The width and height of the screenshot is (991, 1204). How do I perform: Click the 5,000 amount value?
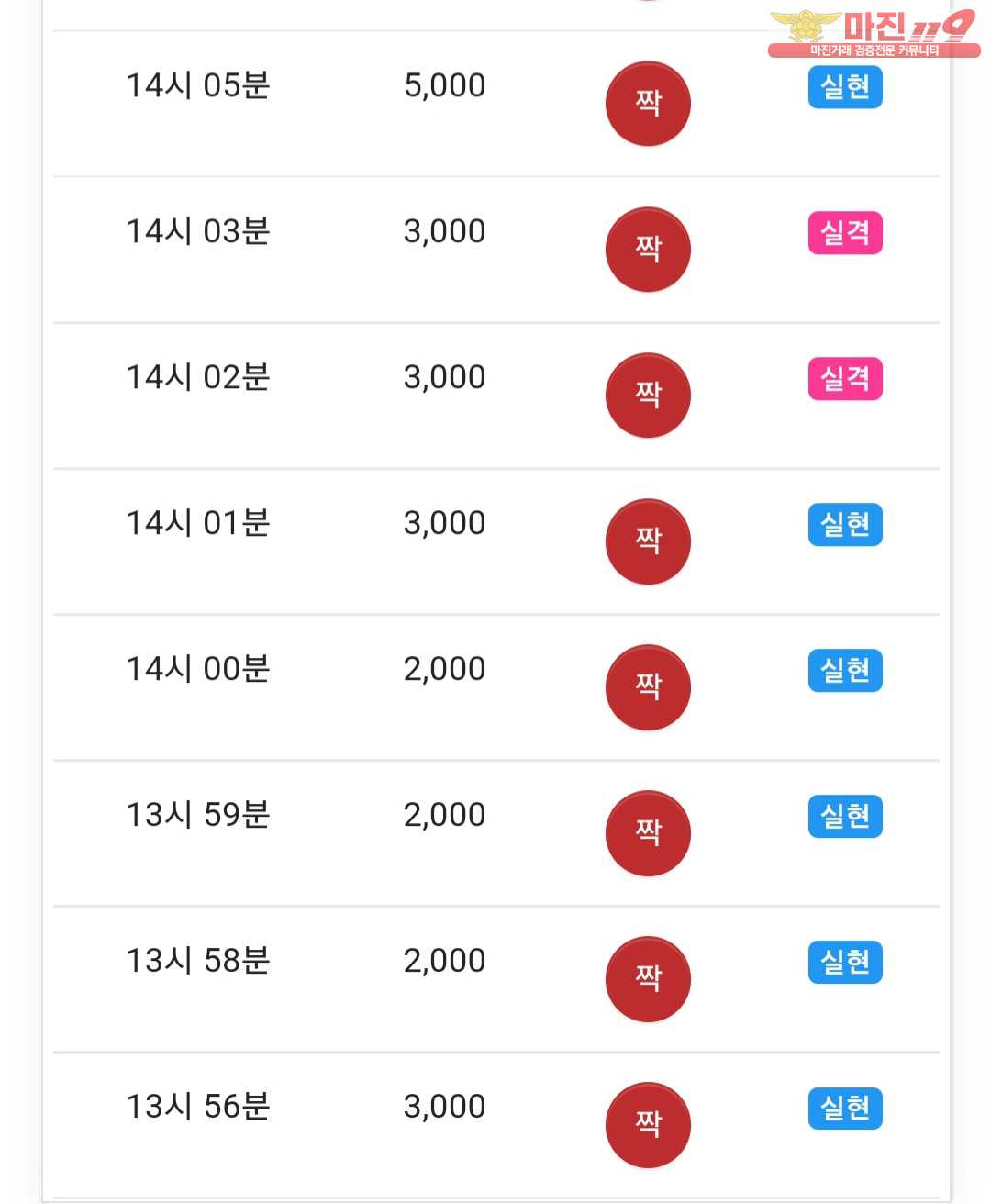445,86
